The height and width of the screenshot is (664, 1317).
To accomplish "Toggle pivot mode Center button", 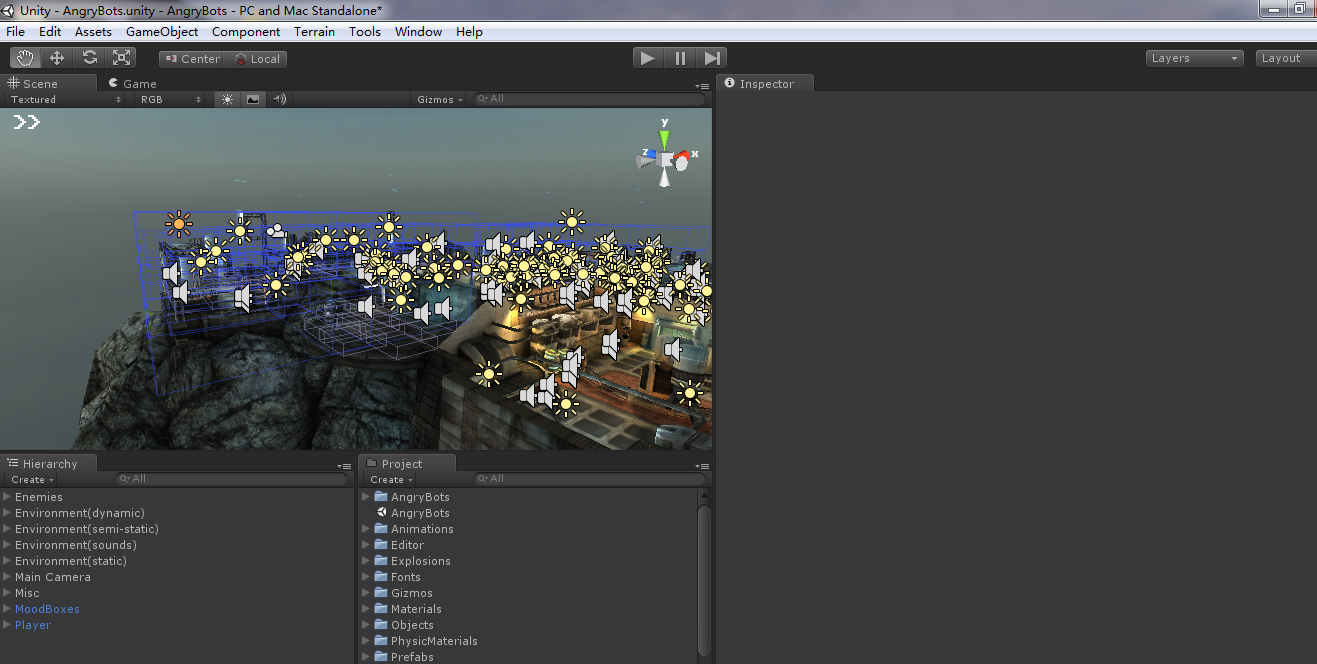I will click(x=191, y=59).
